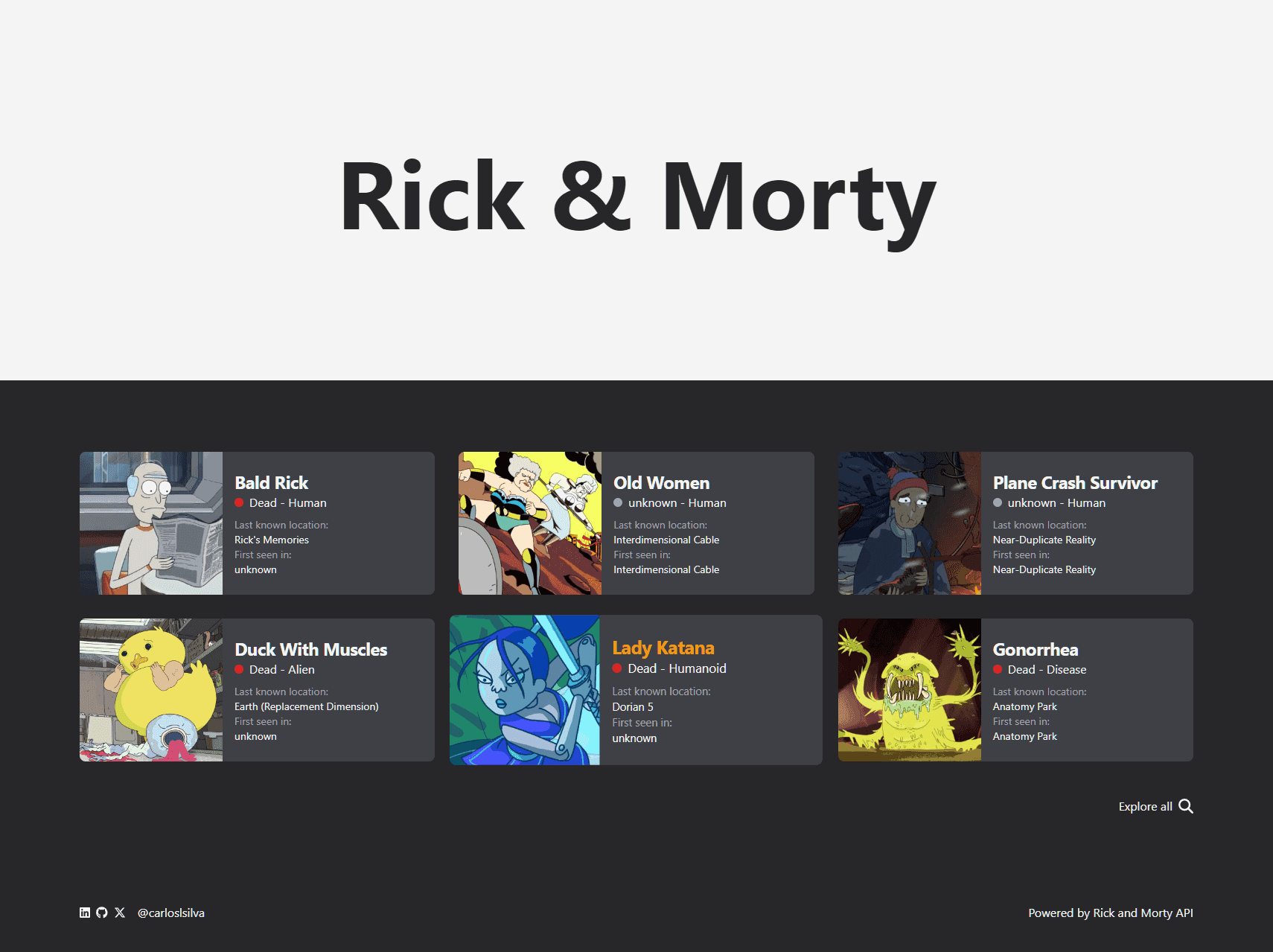Click the red status dot on Gonorrhea card
This screenshot has width=1273, height=952.
point(996,669)
